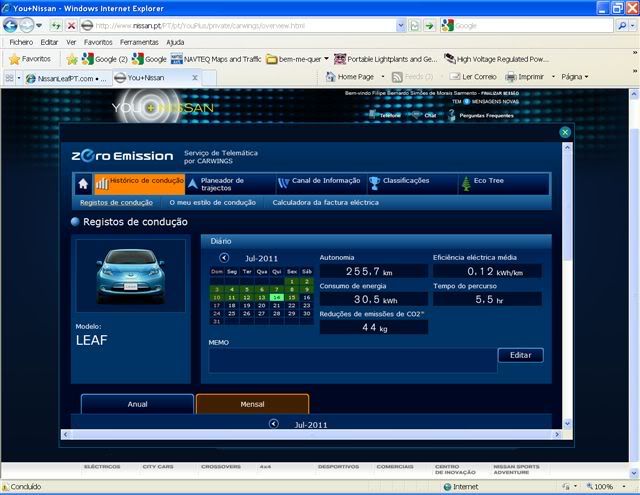Click the Feeds RSS icon
Image resolution: width=640 pixels, height=495 pixels.
tap(397, 77)
